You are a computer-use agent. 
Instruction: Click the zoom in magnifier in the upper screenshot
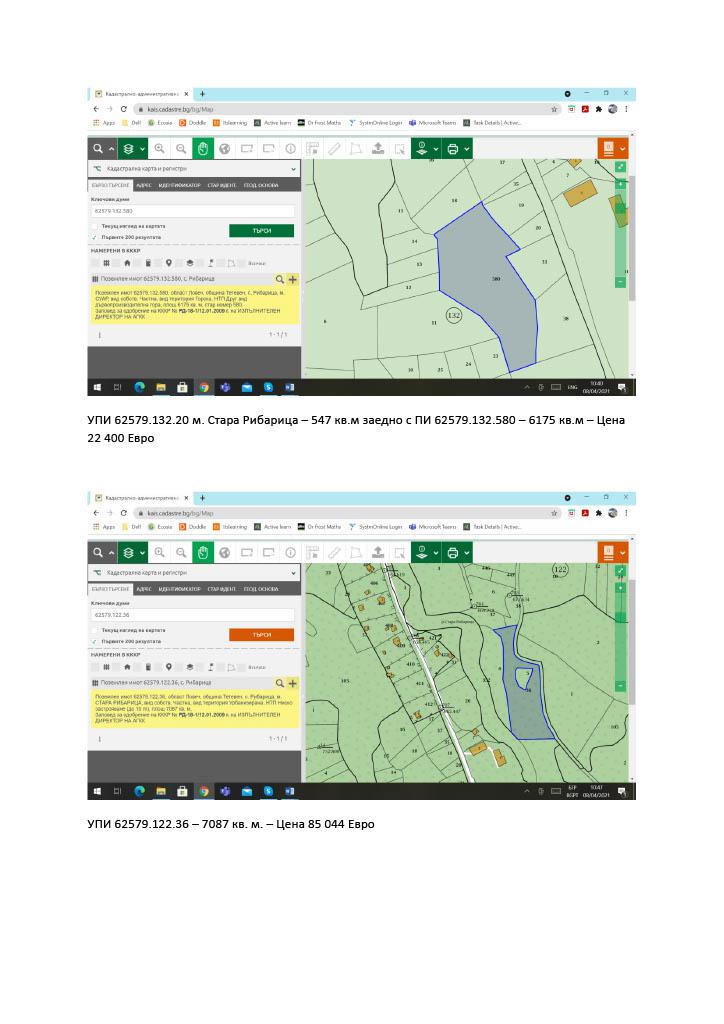161,148
